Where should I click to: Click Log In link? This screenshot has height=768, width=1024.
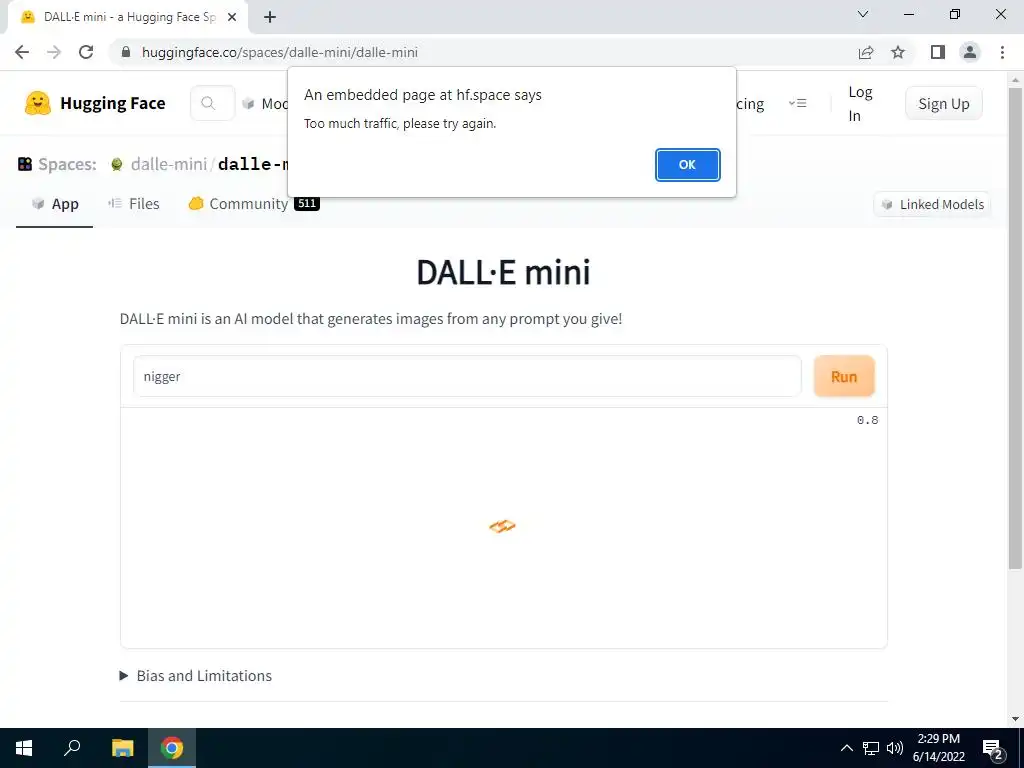(860, 104)
